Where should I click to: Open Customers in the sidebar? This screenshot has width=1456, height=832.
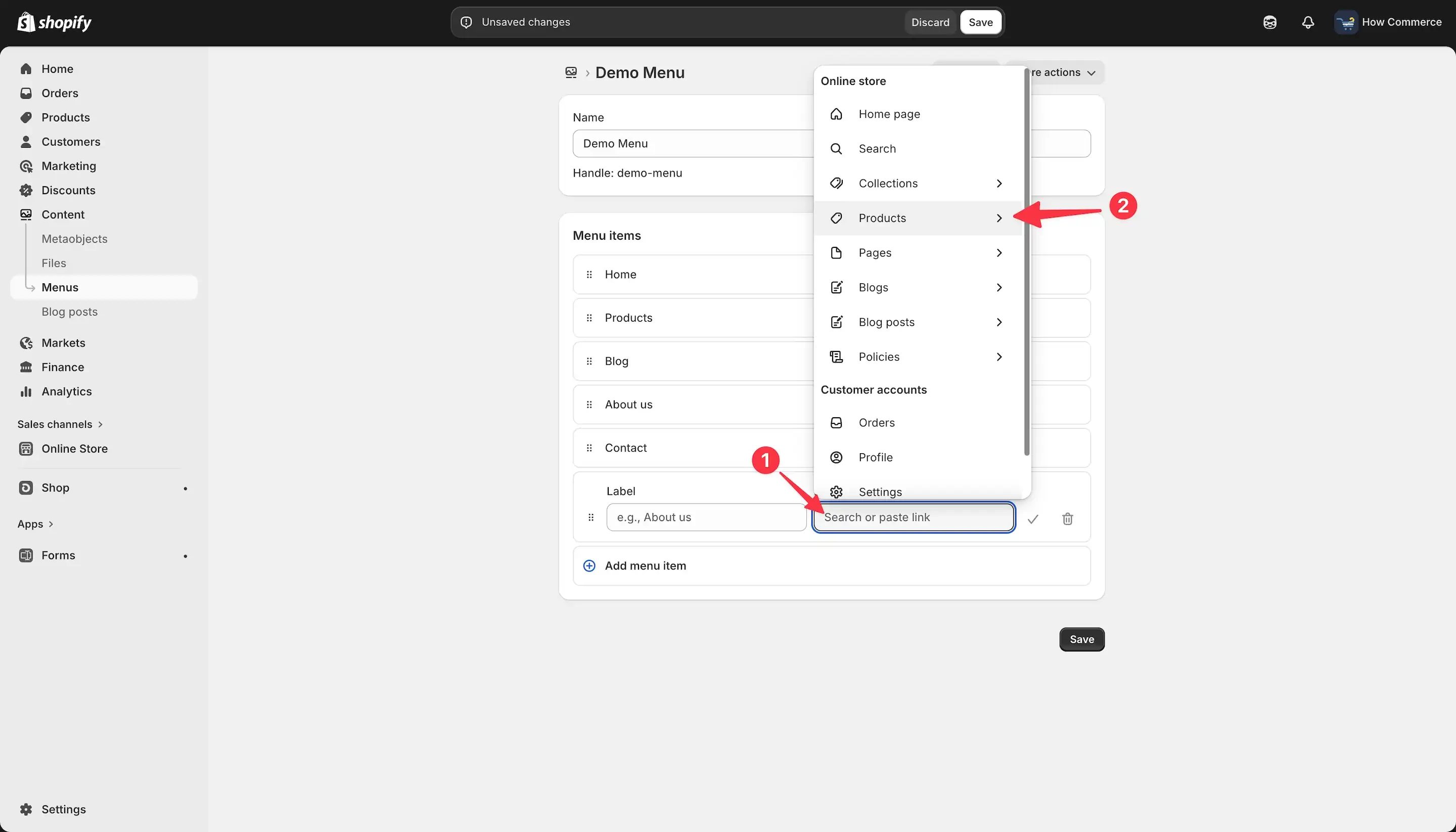pos(104,142)
